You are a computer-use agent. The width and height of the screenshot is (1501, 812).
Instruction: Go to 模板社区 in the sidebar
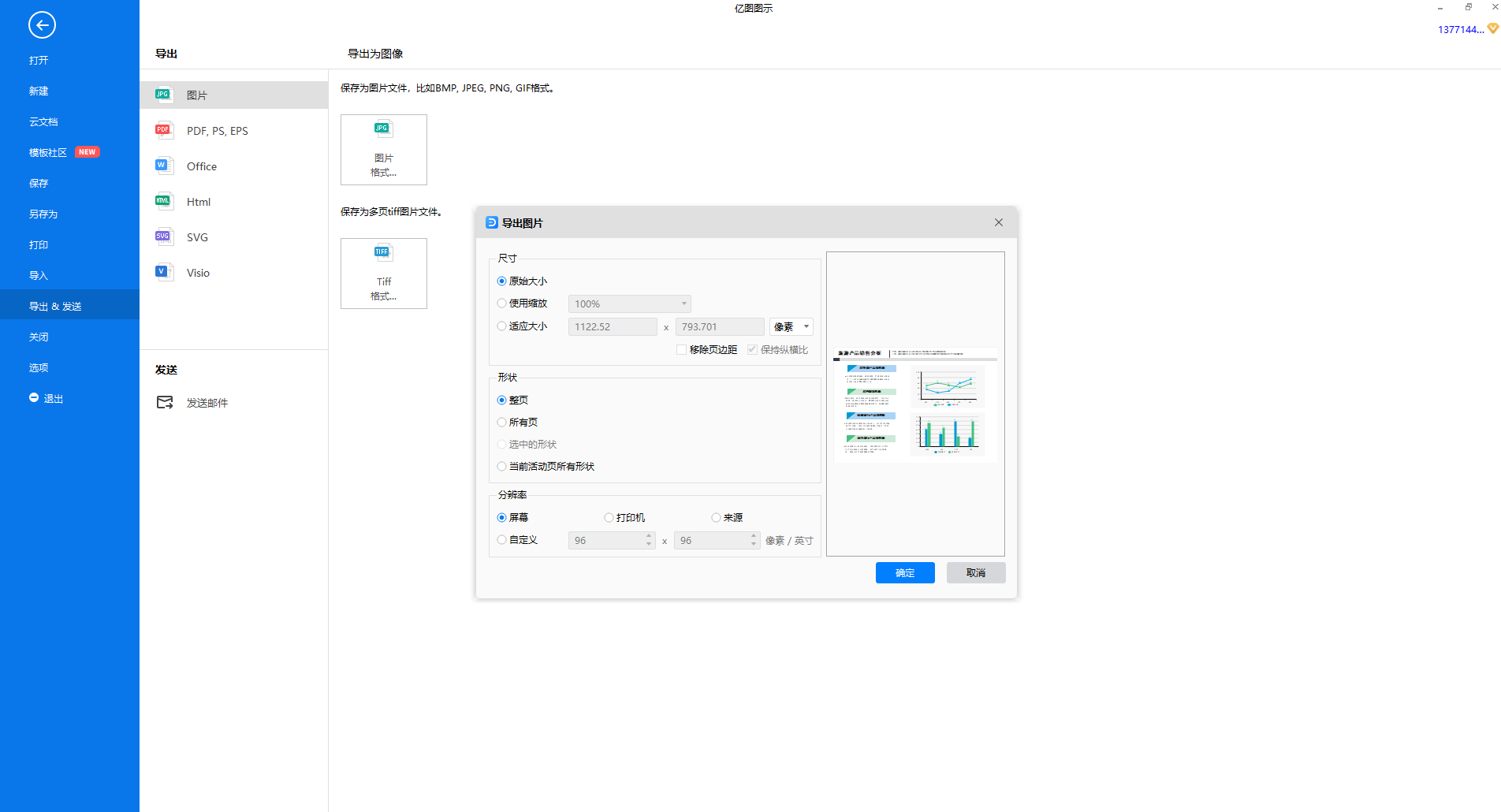pos(48,153)
